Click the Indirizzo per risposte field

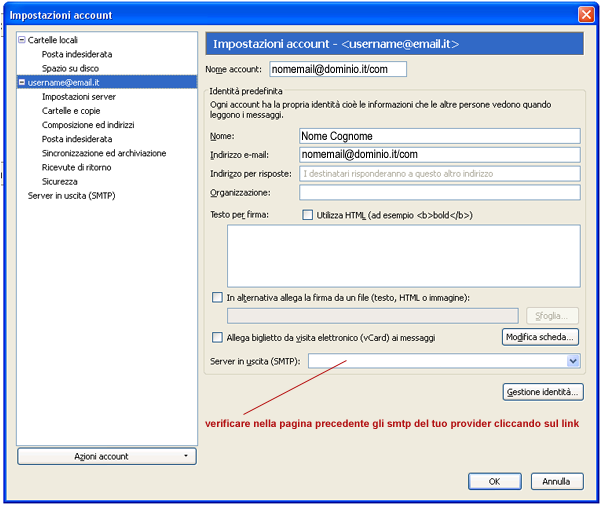(440, 173)
